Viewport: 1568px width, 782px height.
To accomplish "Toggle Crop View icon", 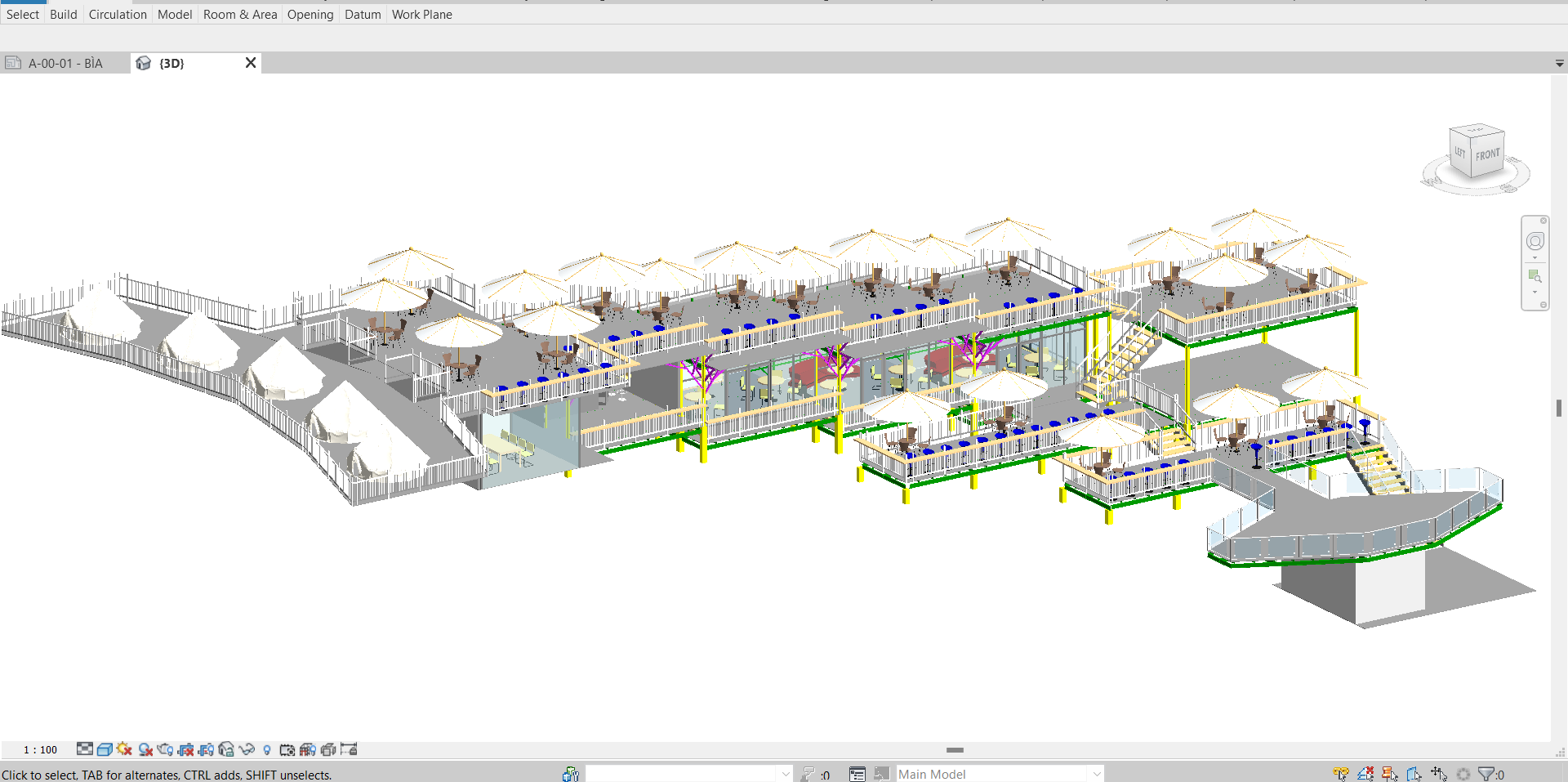I will [185, 748].
